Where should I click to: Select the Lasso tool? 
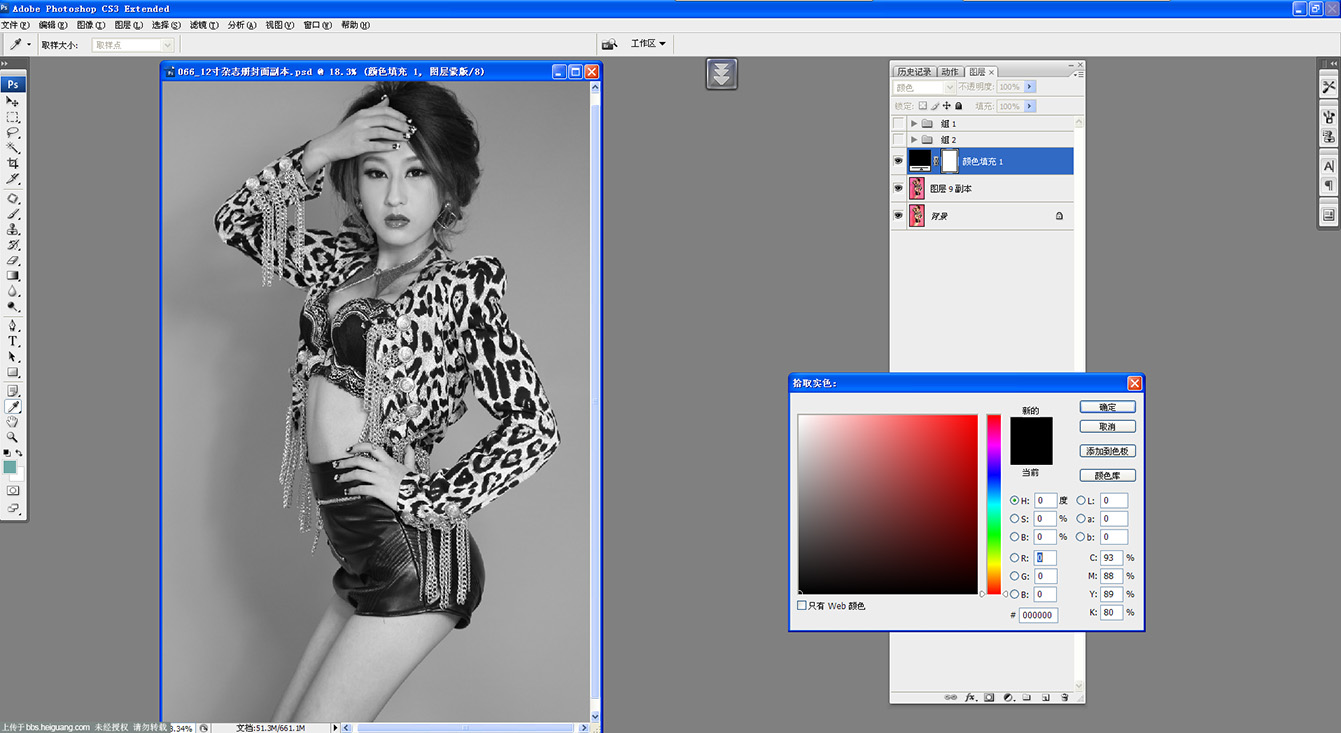pyautogui.click(x=13, y=132)
